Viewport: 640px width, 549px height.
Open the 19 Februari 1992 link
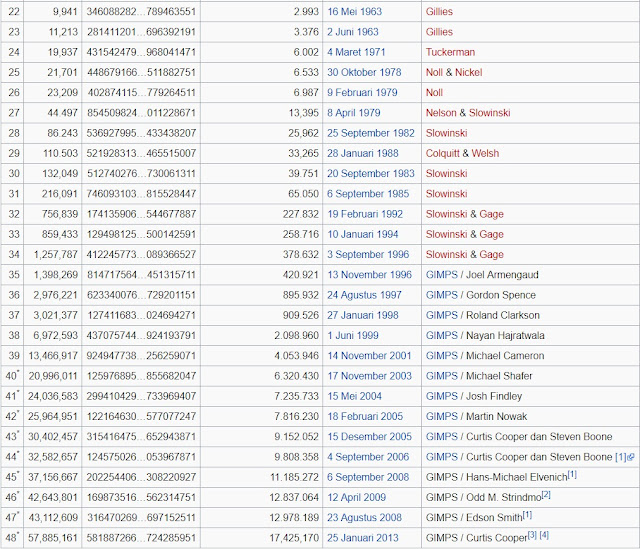click(365, 214)
